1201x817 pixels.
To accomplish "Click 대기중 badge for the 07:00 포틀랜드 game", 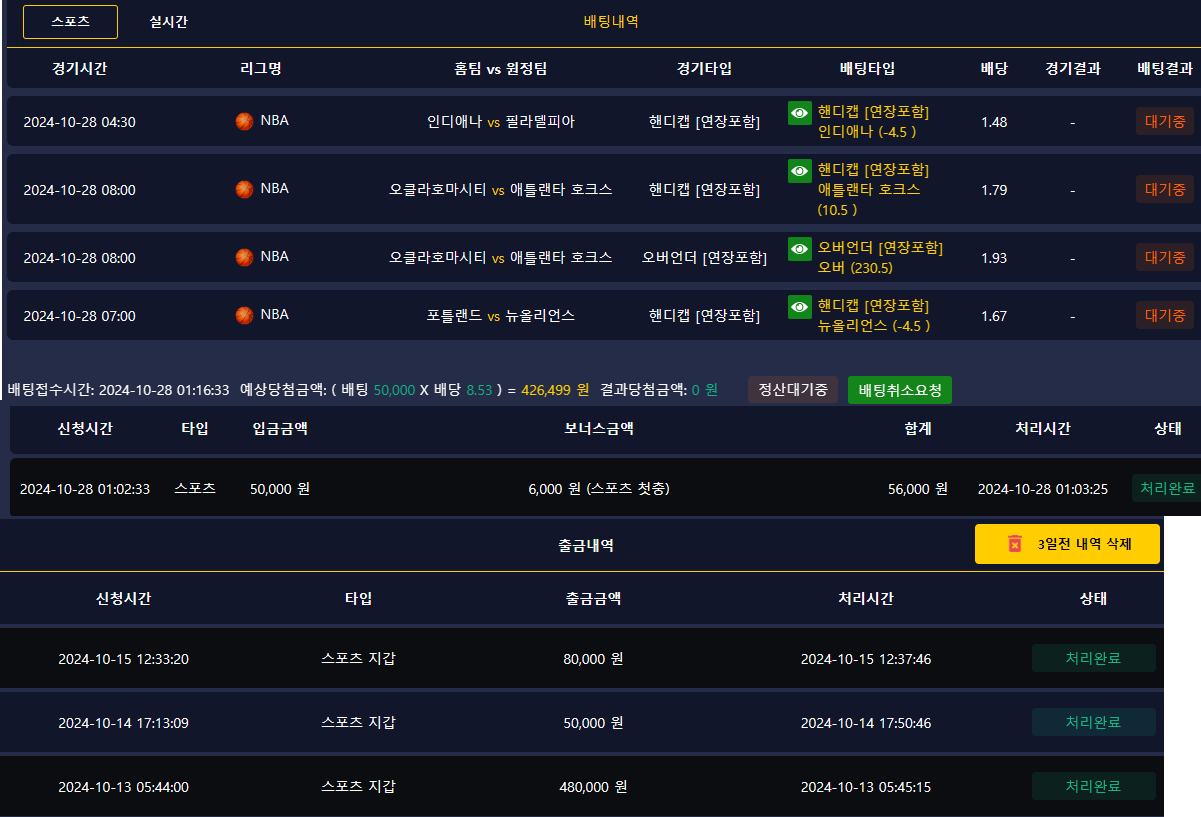I will pyautogui.click(x=1164, y=316).
